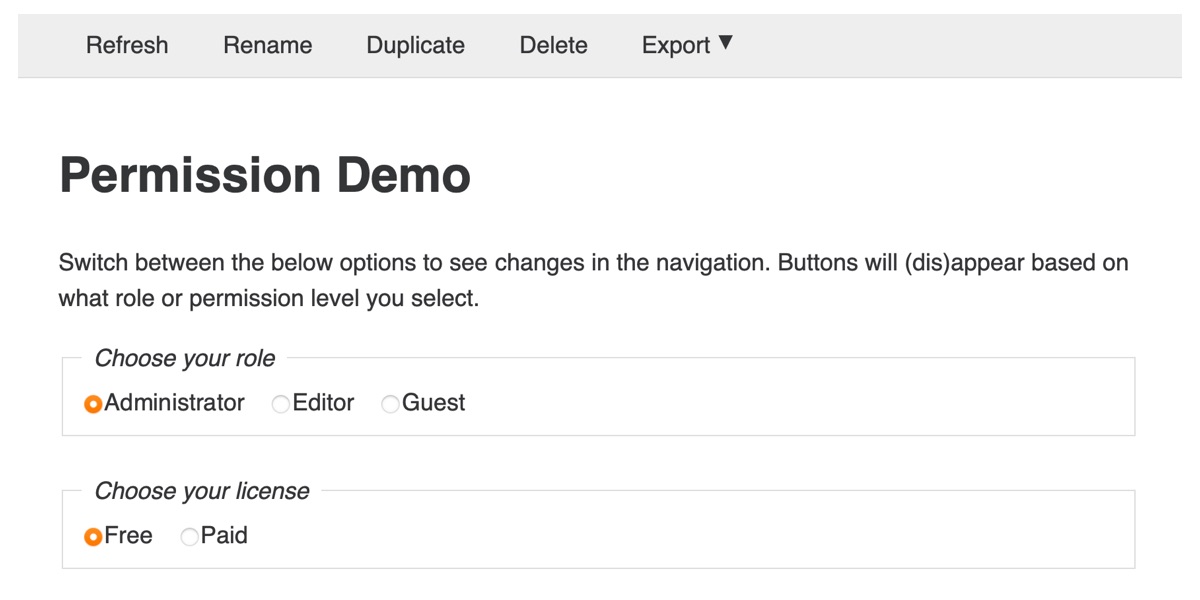Click the Administrator label text
Screen dimensions: 1200x600
(174, 403)
